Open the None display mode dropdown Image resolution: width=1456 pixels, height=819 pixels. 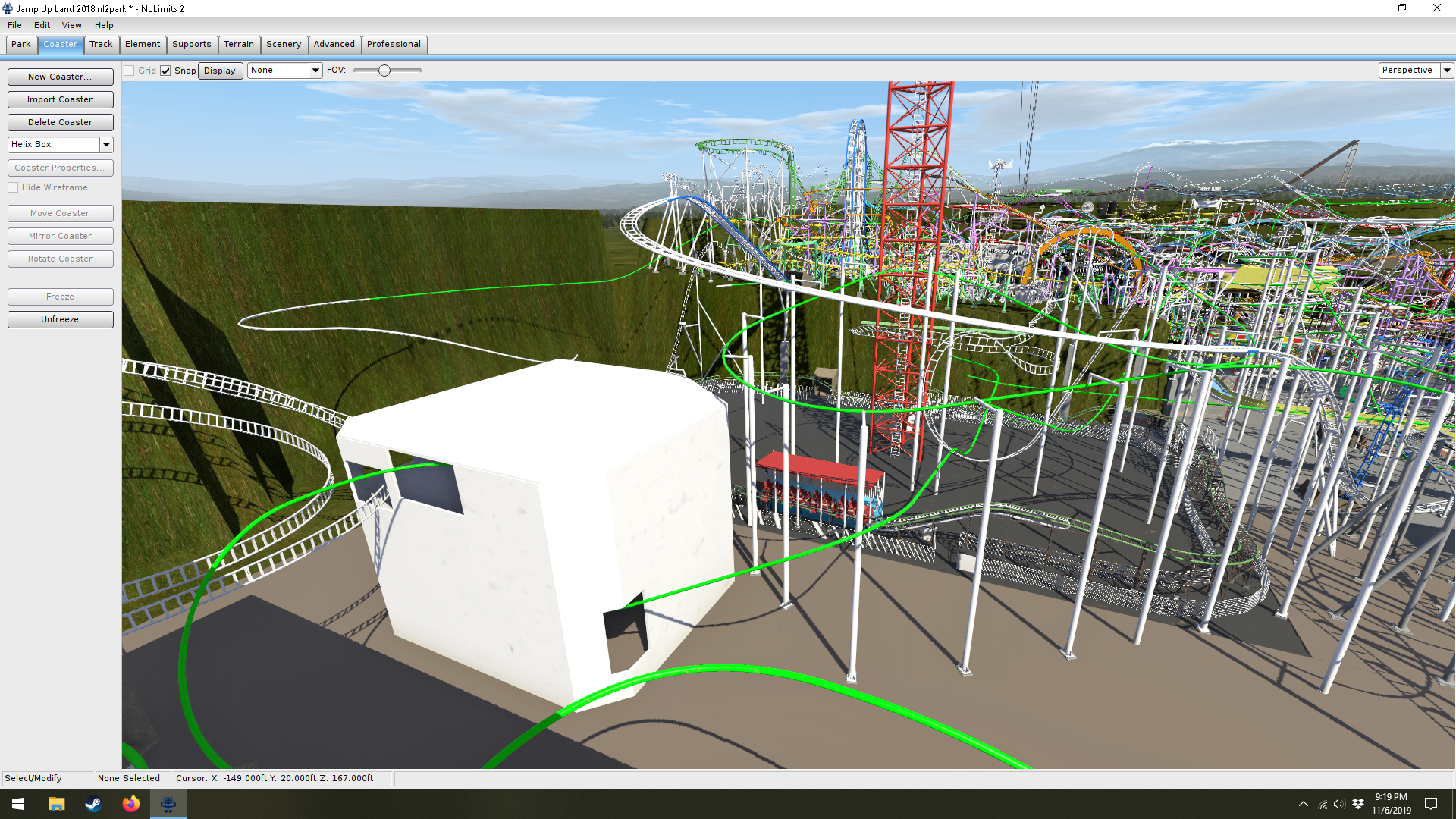(x=315, y=70)
